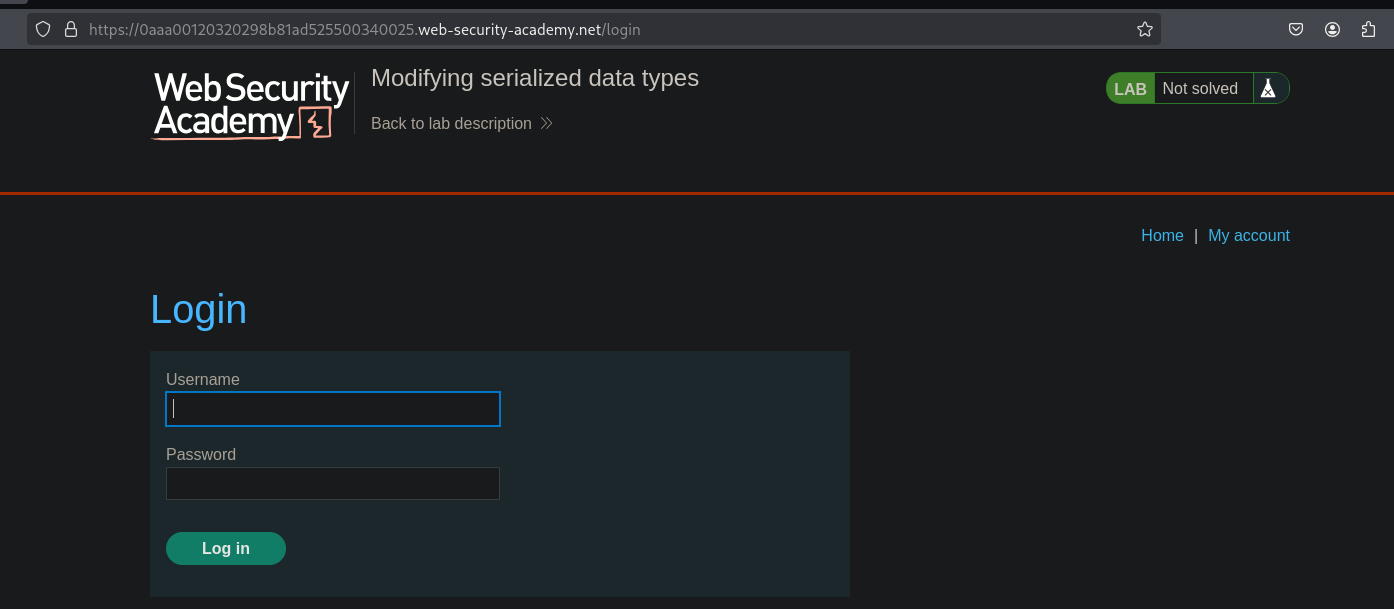Viewport: 1394px width, 609px height.
Task: Click the double chevron beside lab description
Action: [546, 124]
